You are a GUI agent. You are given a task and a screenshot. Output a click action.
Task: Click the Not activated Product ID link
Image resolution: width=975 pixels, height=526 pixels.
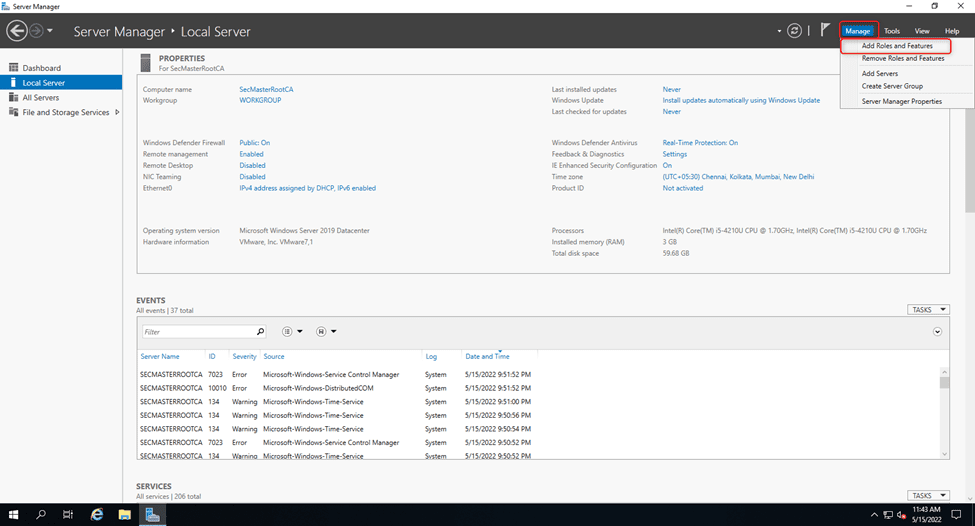tap(682, 188)
